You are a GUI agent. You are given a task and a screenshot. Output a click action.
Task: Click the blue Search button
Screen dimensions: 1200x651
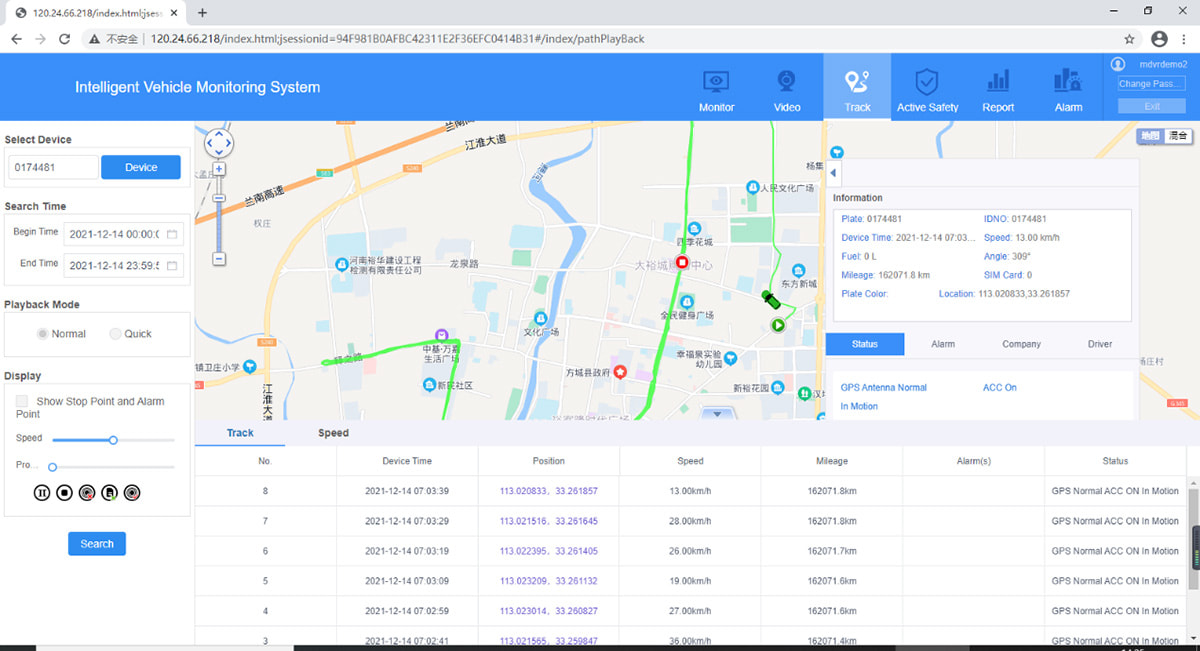tap(97, 544)
